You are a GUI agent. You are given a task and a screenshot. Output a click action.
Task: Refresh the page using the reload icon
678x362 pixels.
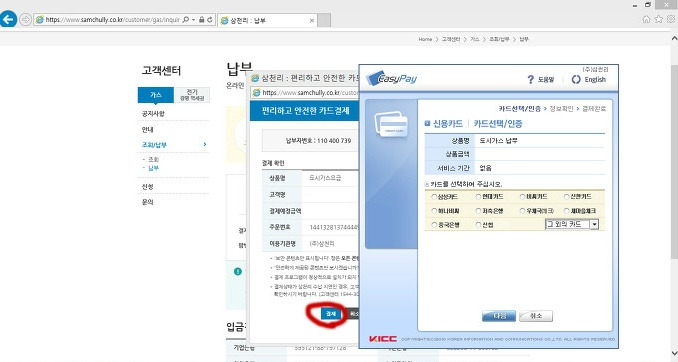click(210, 20)
